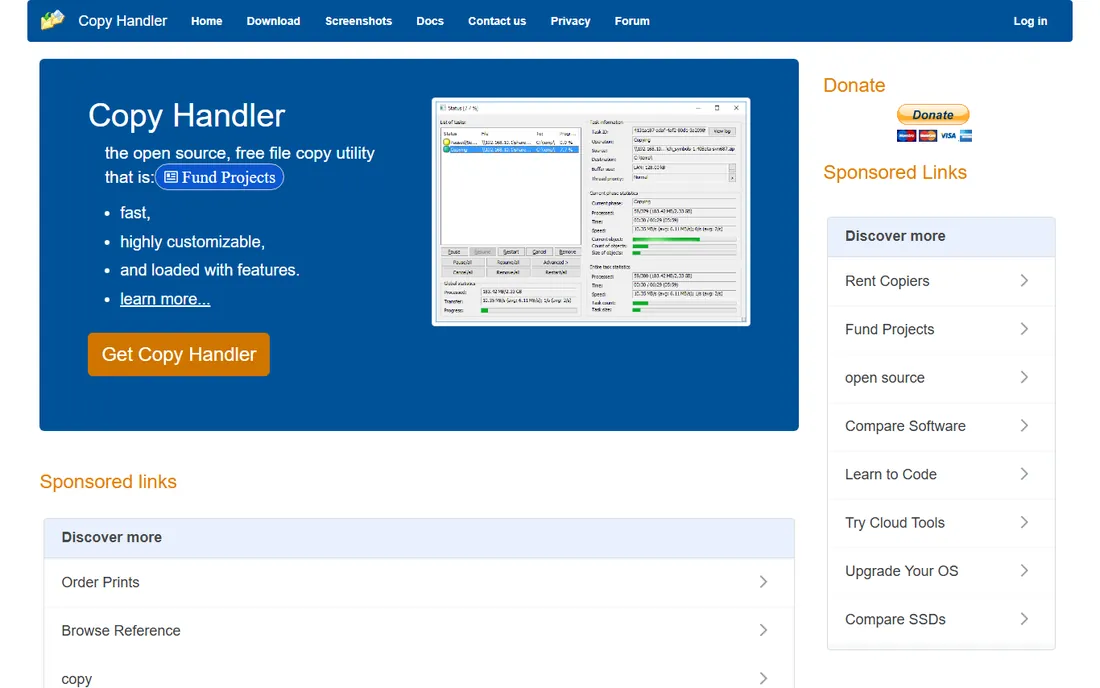Click the PayPal Donate button

(x=933, y=114)
